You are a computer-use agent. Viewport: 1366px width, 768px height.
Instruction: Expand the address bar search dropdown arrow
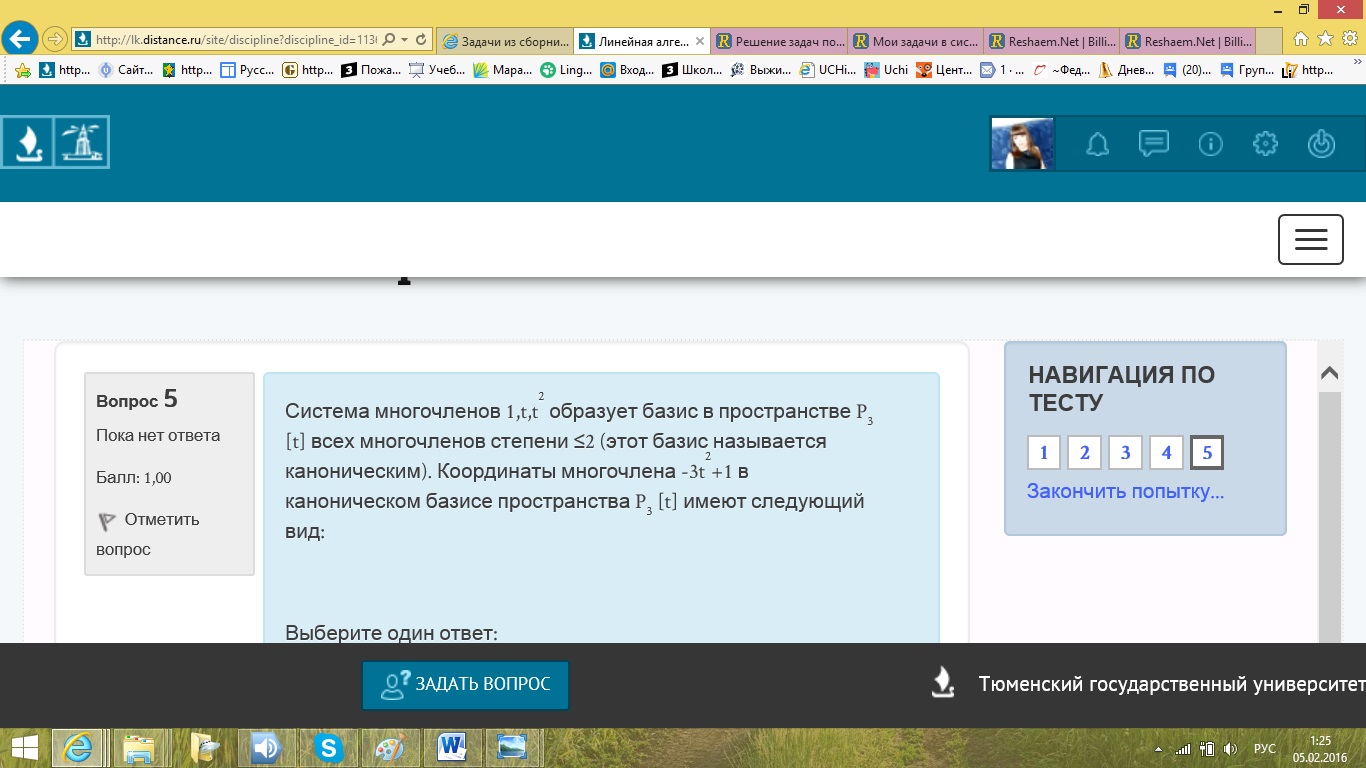tap(404, 40)
